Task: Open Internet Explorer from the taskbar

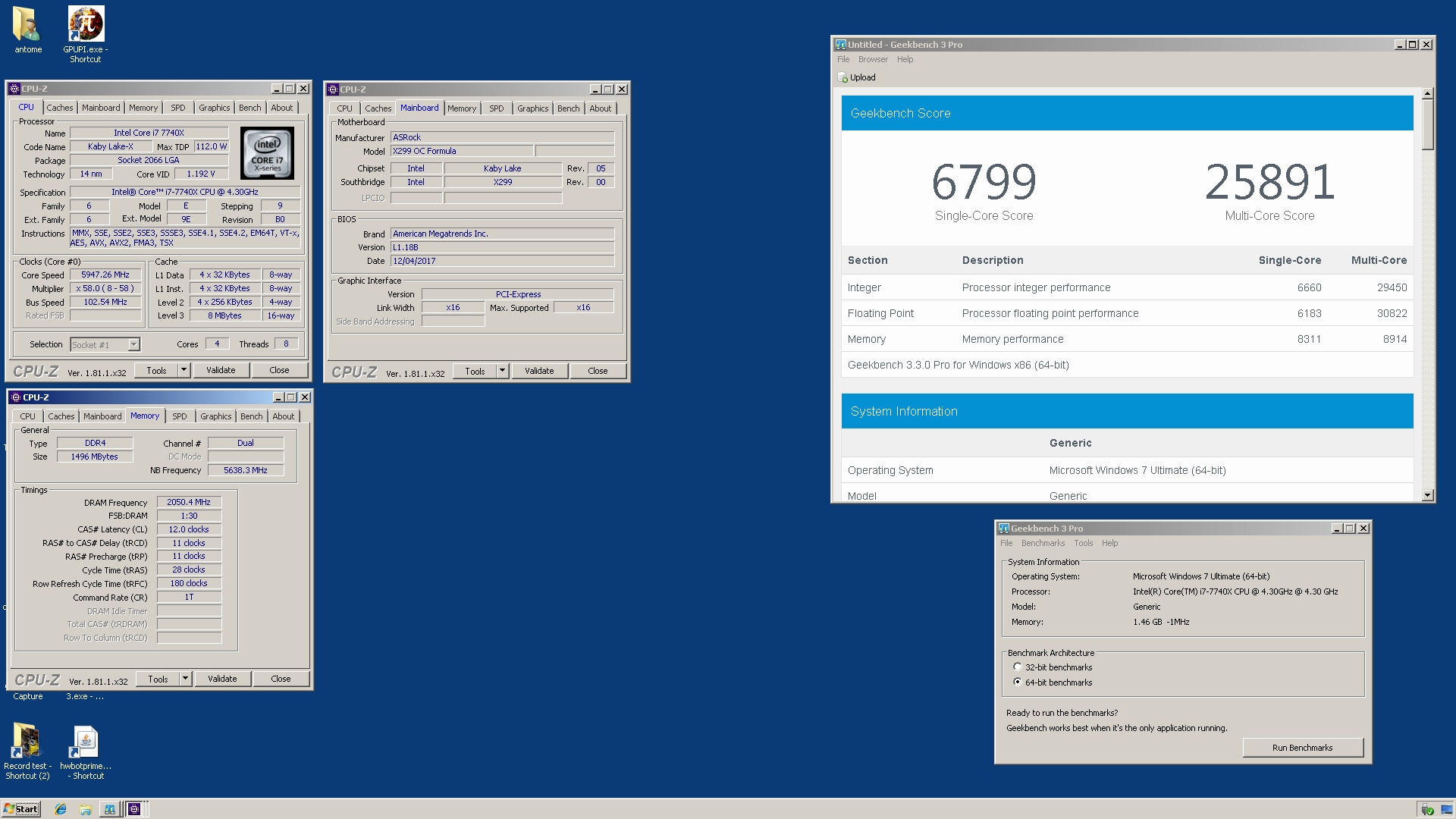Action: tap(61, 809)
